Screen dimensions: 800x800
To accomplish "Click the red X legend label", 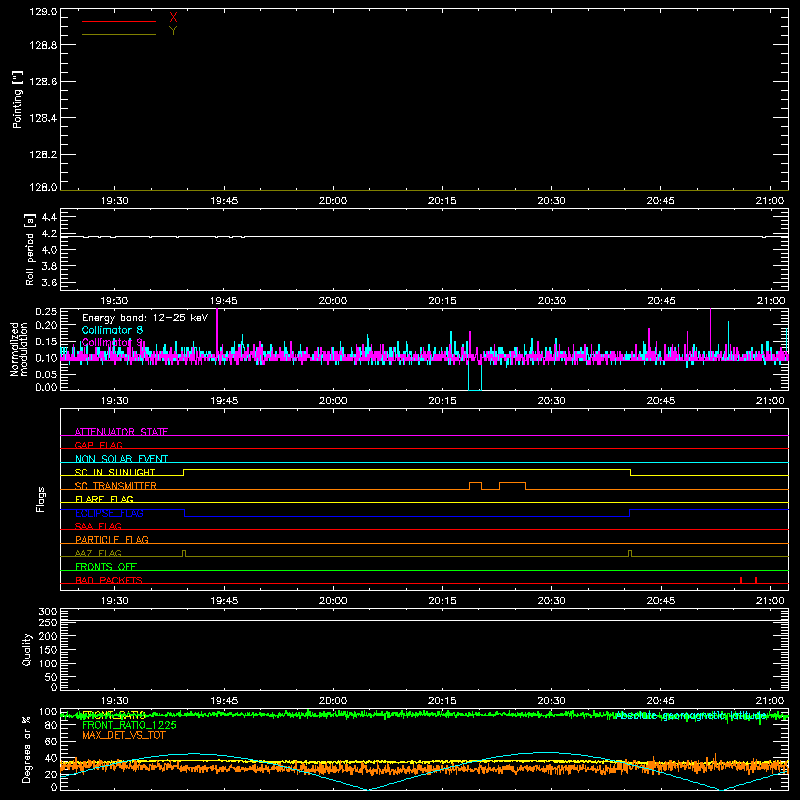I will click(x=173, y=18).
